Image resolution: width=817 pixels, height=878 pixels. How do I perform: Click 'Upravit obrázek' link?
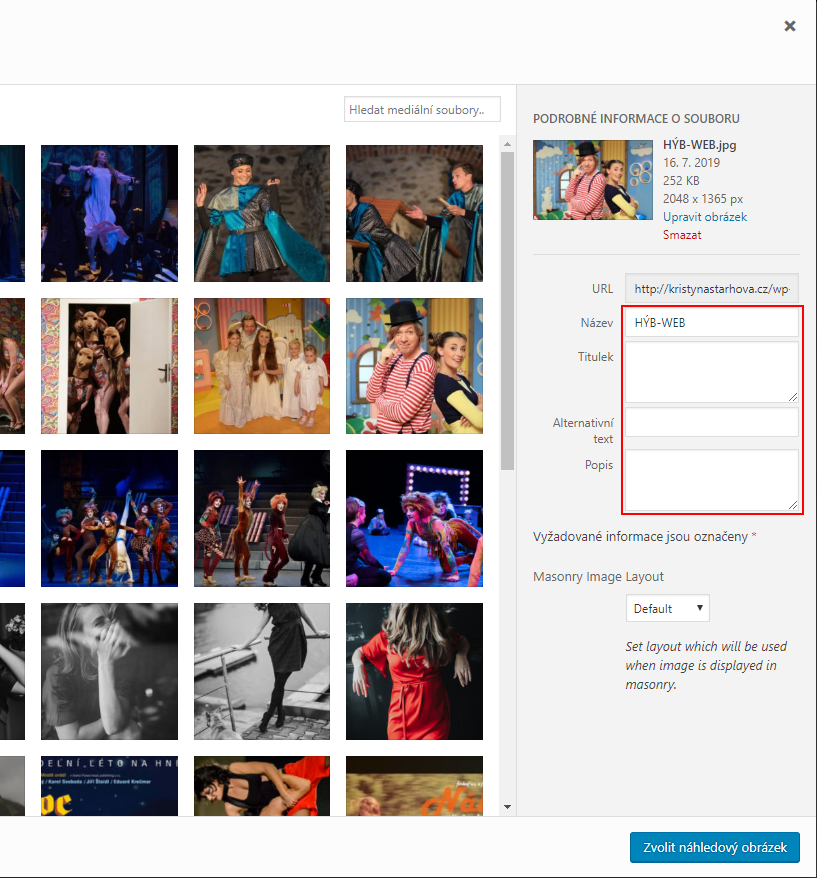[x=704, y=217]
